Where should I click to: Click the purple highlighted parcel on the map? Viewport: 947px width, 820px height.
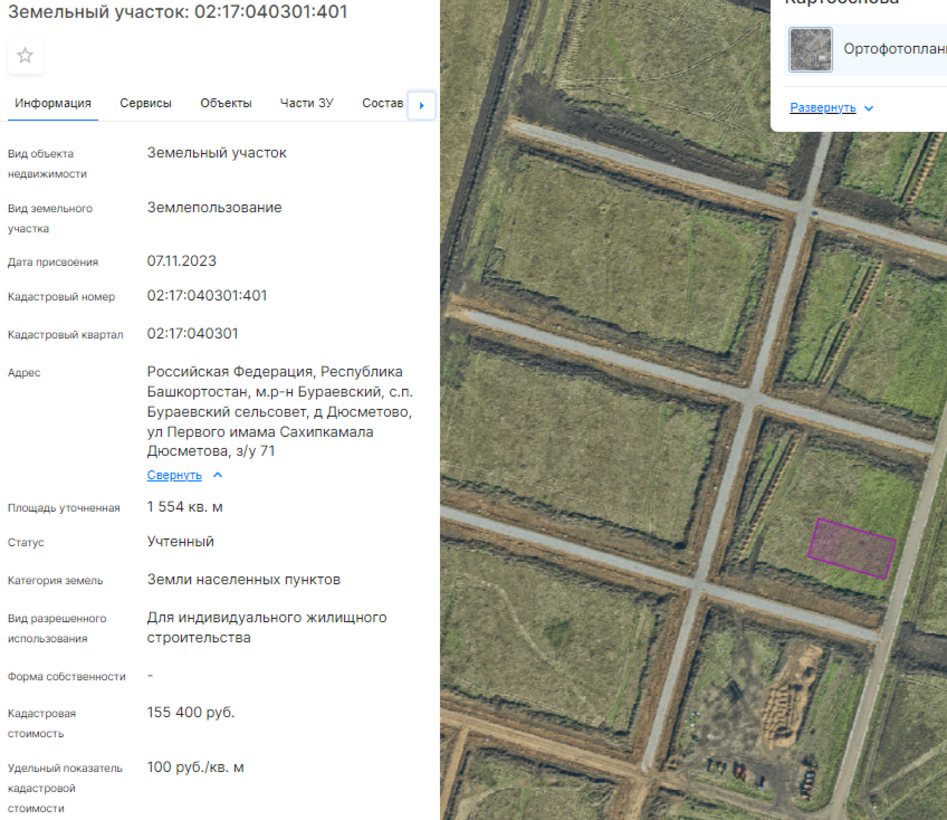coord(852,549)
